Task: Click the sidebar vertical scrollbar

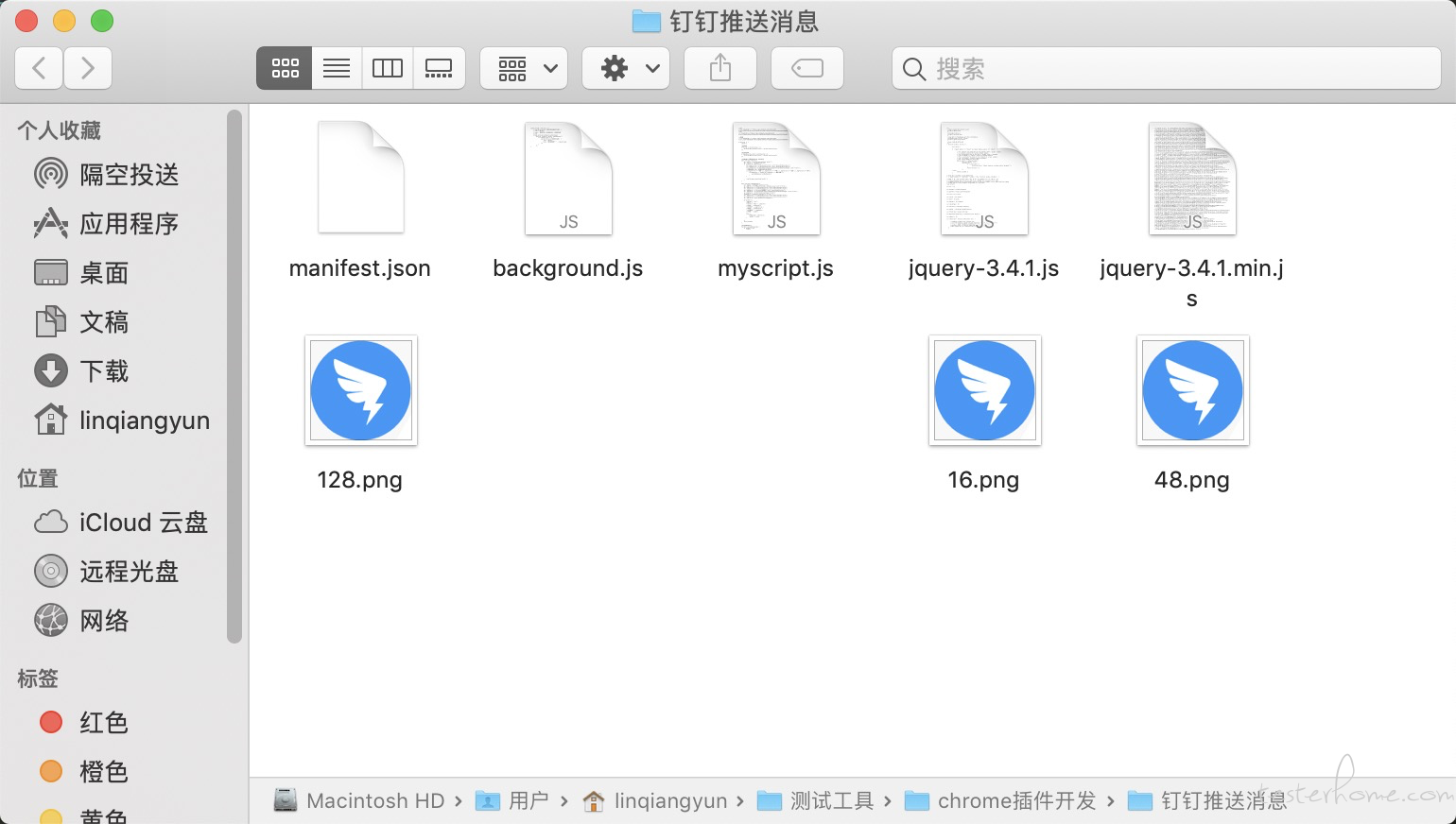Action: pyautogui.click(x=234, y=378)
